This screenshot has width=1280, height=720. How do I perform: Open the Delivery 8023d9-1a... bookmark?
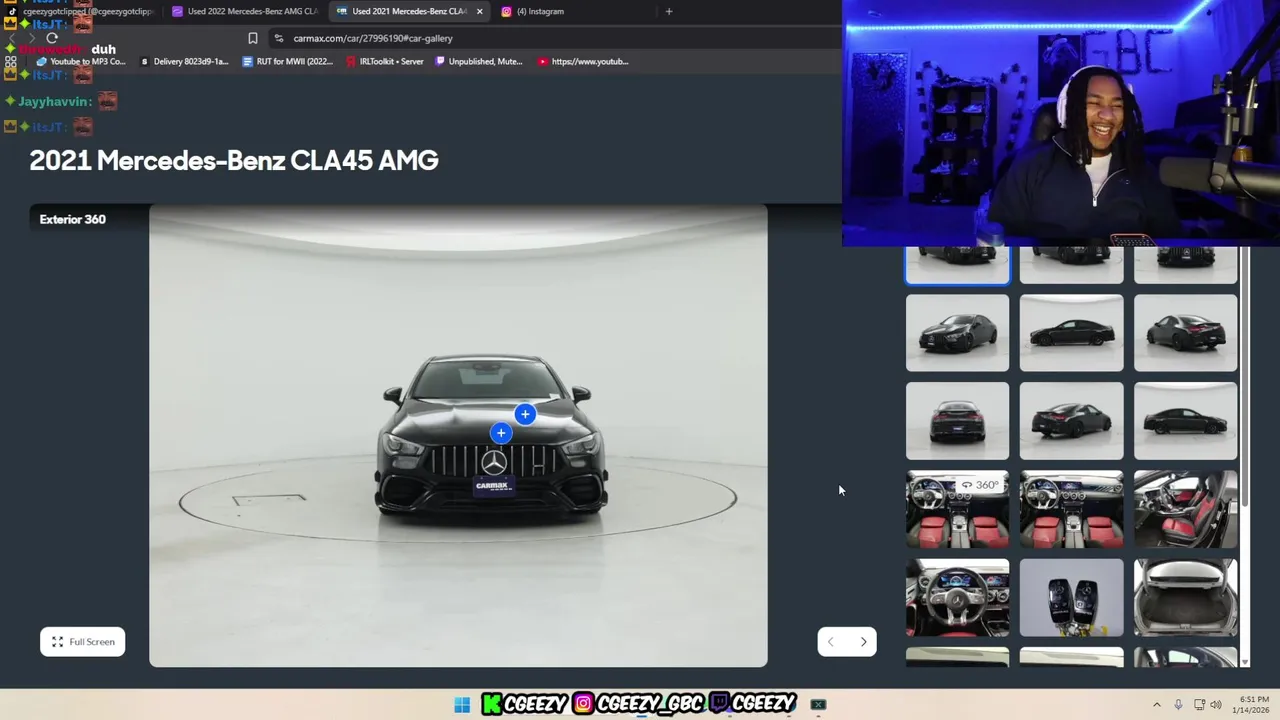184,61
